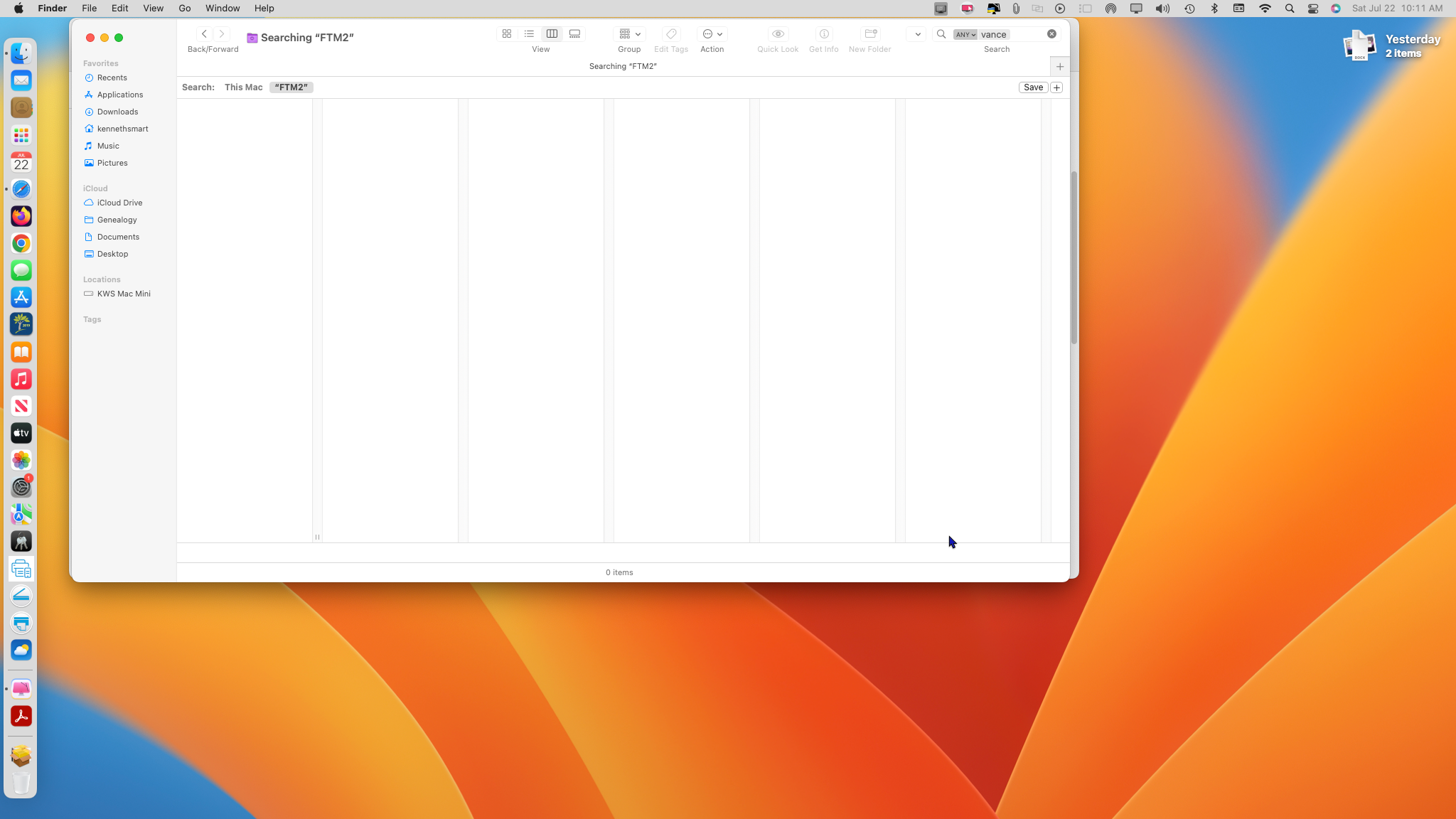Add search criteria with plus button

[1056, 87]
